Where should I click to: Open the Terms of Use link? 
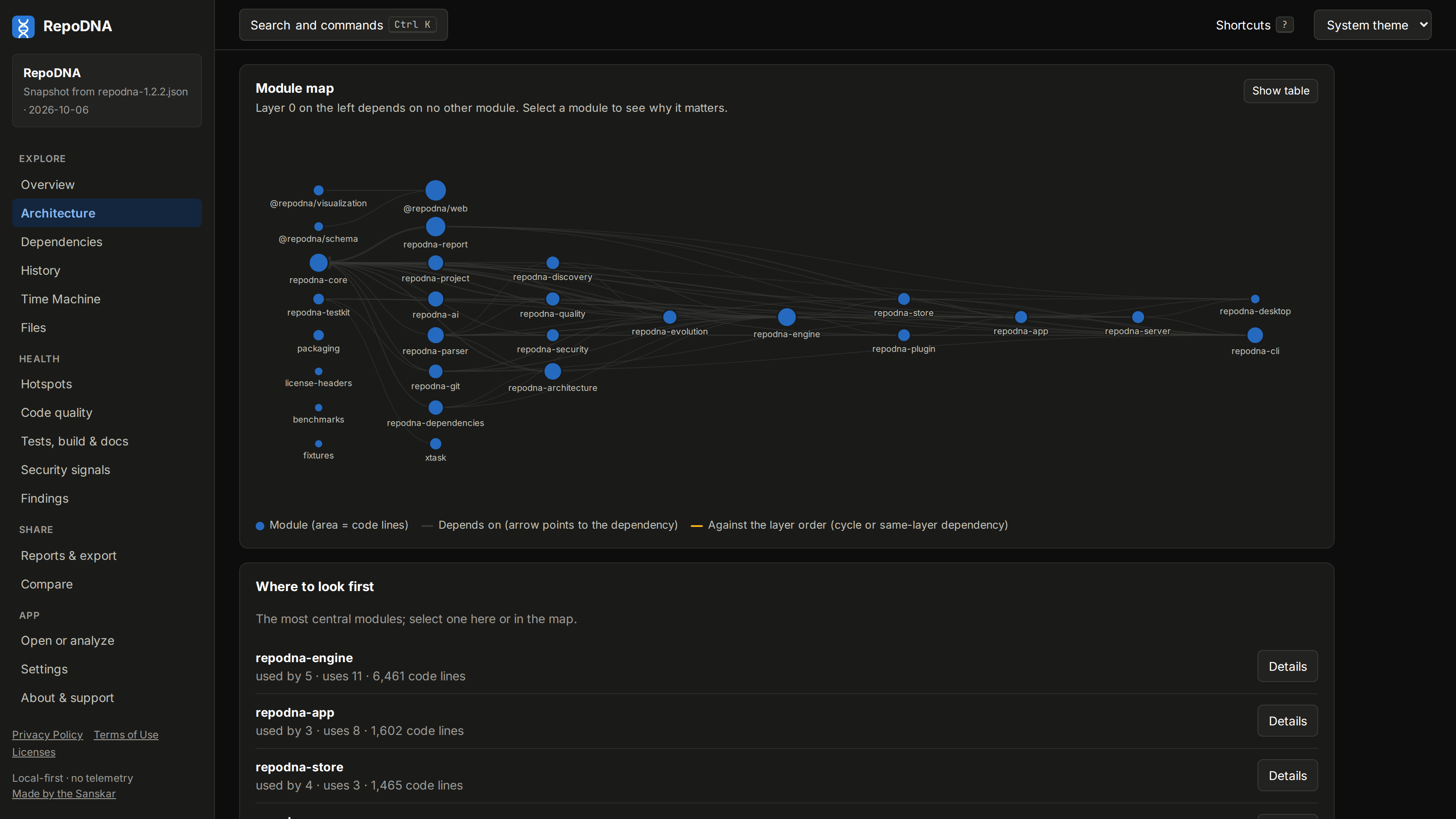pos(126,735)
